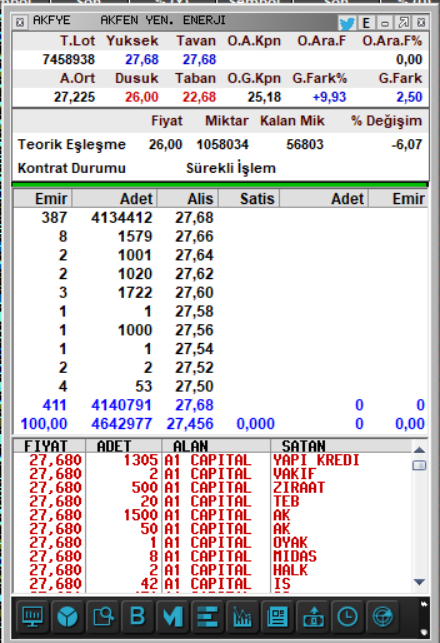Screen dimensions: 440x643
Task: Click the ALAN header in trades list
Action: click(x=216, y=446)
